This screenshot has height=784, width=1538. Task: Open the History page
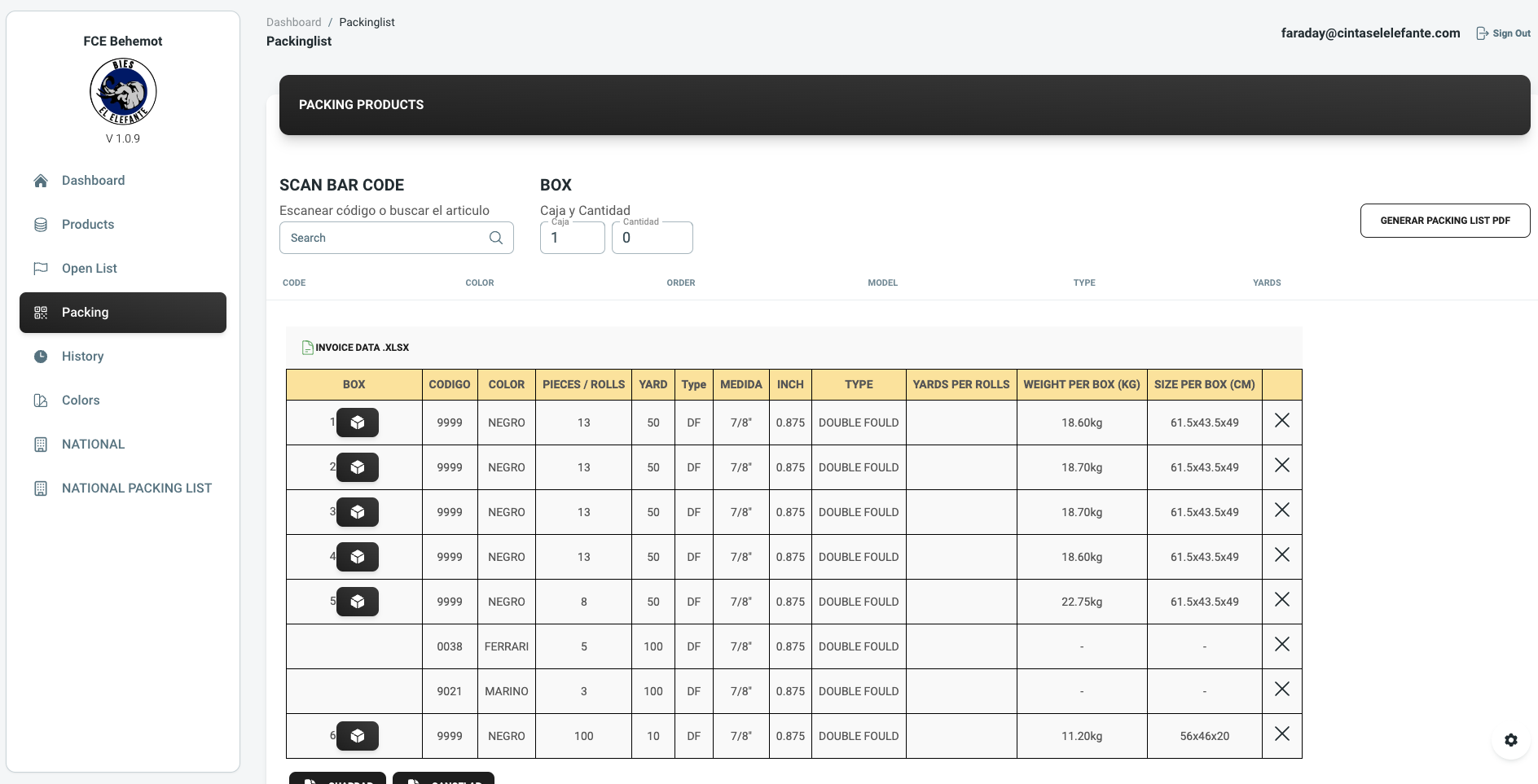coord(82,357)
